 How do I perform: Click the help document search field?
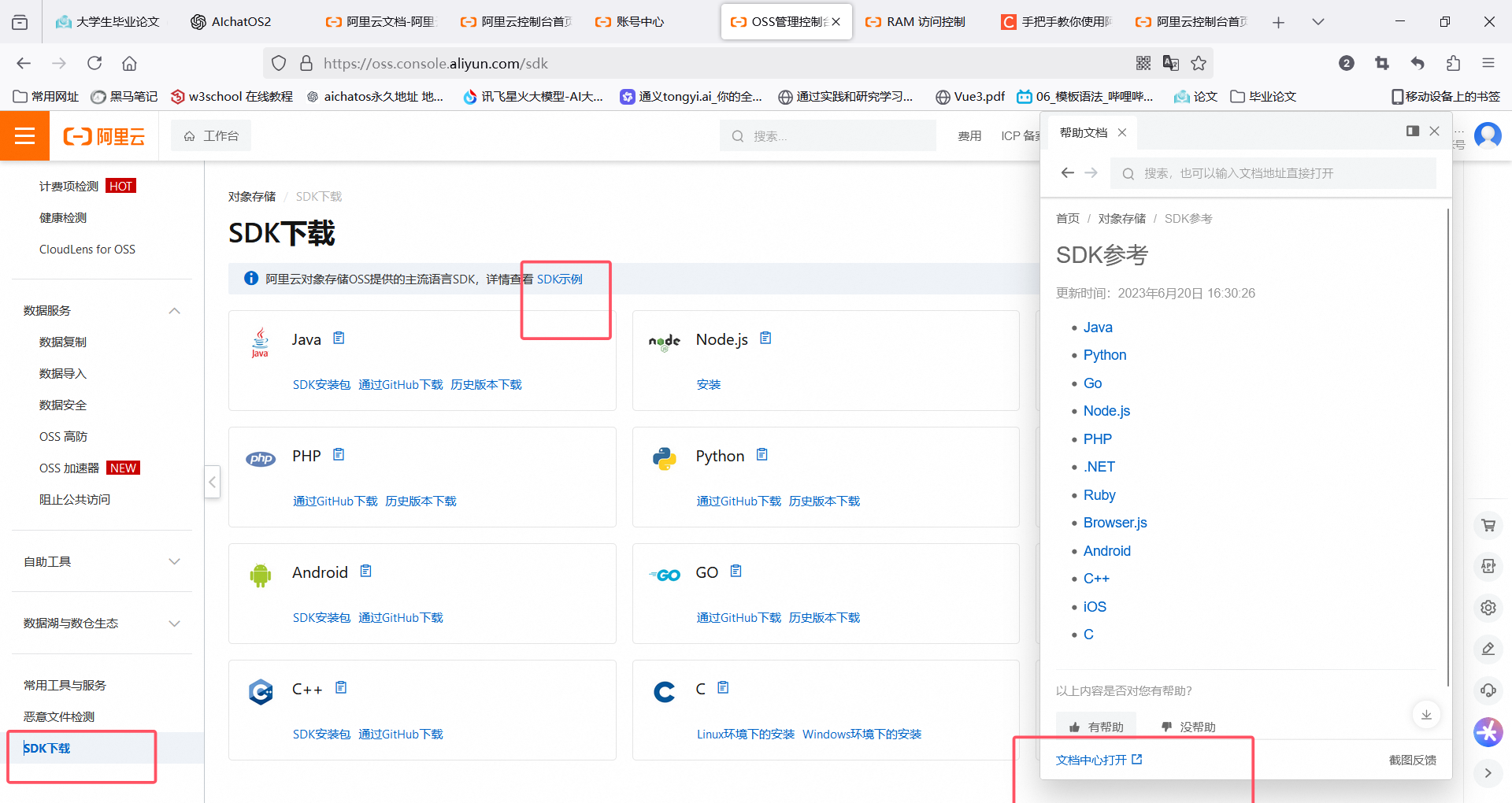point(1273,173)
